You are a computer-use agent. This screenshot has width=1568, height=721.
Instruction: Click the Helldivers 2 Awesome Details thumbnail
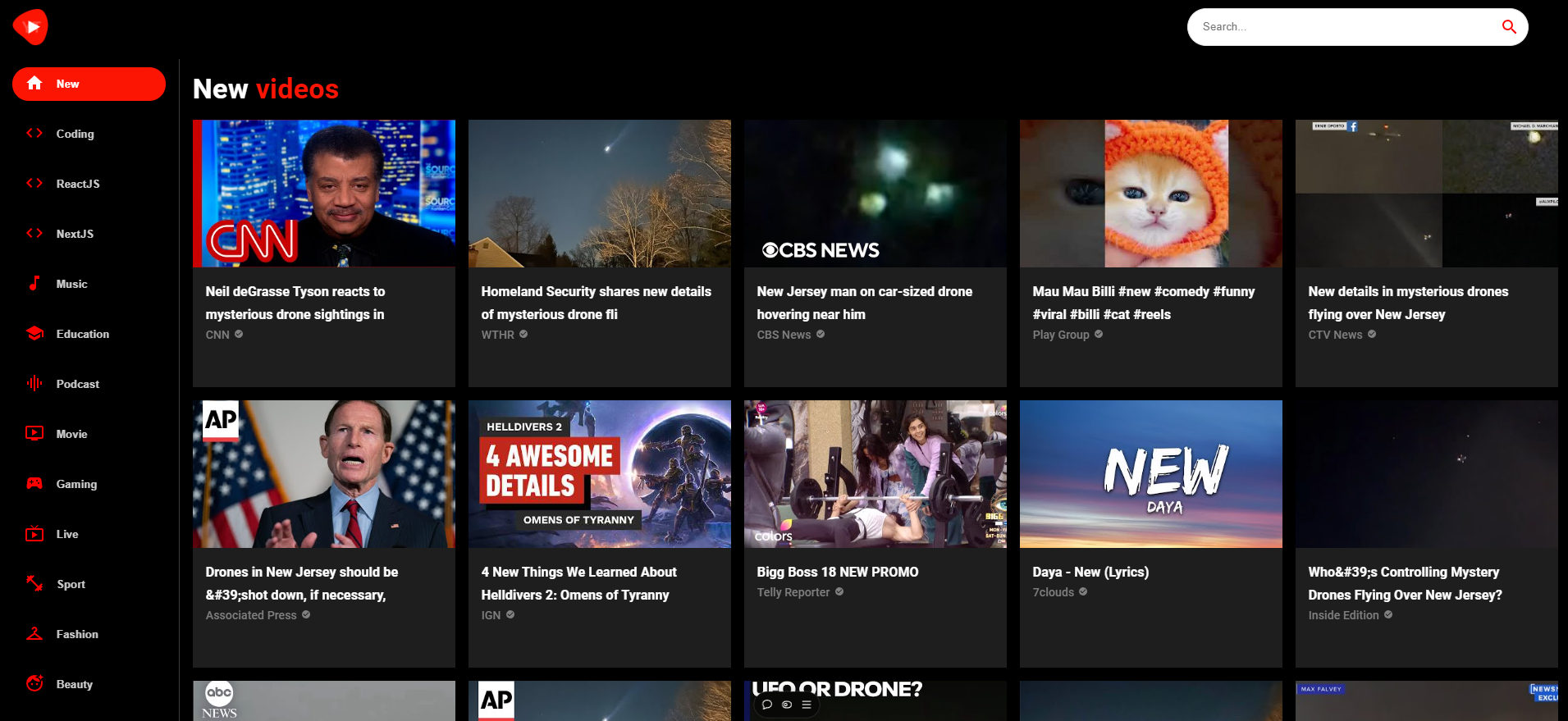(x=600, y=474)
